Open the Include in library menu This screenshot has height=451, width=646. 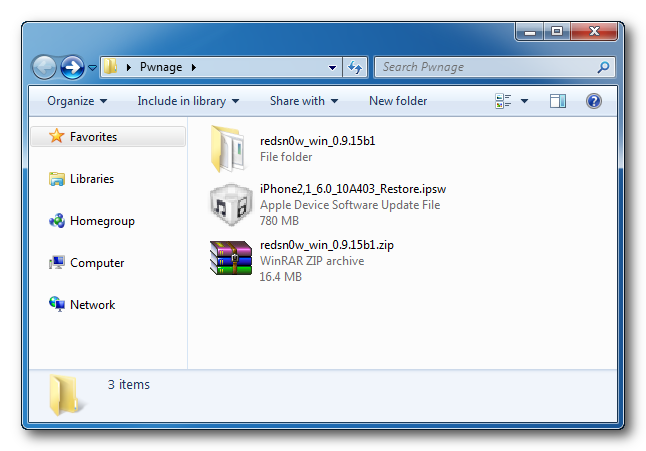pyautogui.click(x=188, y=101)
